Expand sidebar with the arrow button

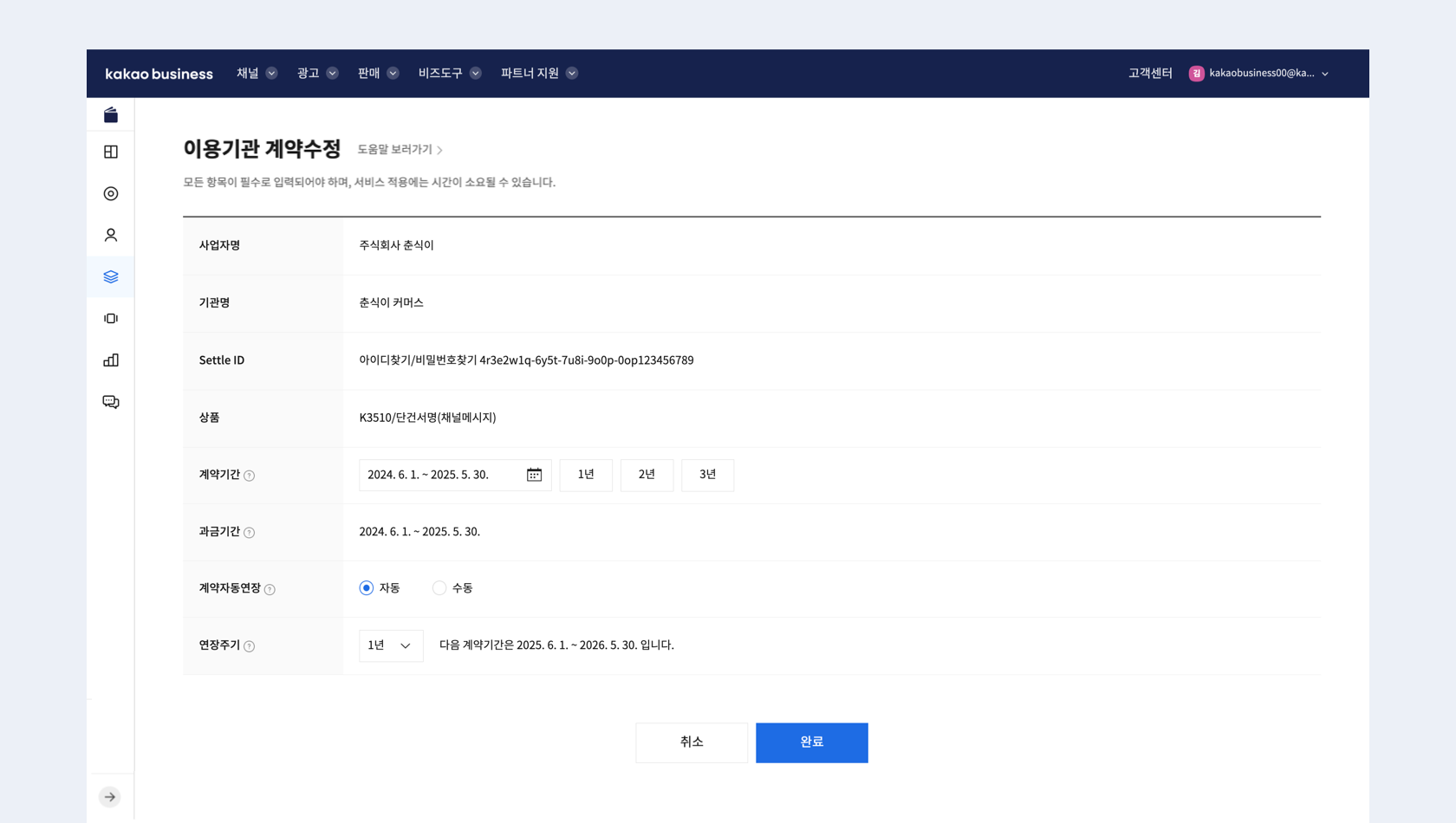(110, 797)
